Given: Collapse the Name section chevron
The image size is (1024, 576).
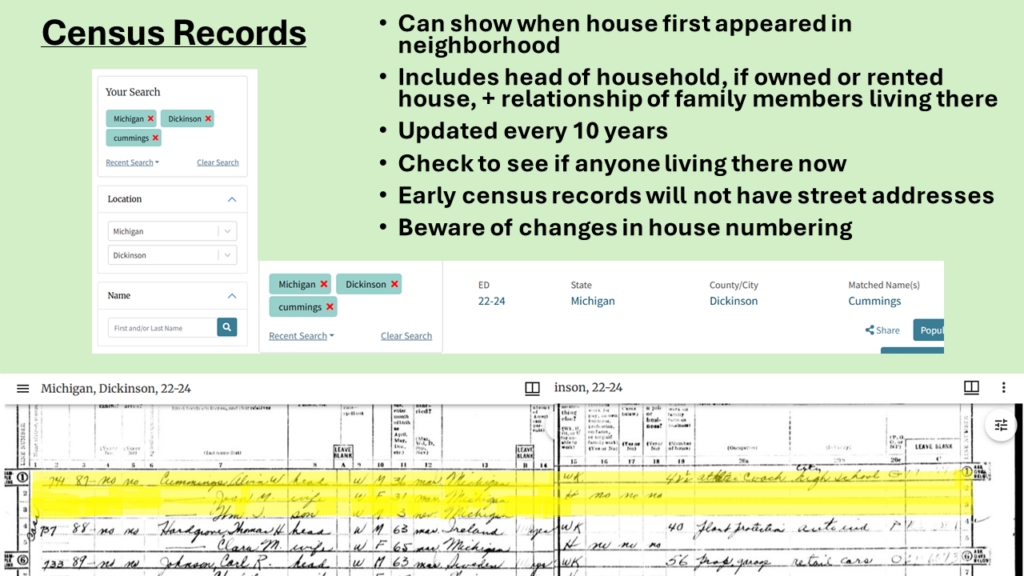Looking at the screenshot, I should [x=232, y=296].
